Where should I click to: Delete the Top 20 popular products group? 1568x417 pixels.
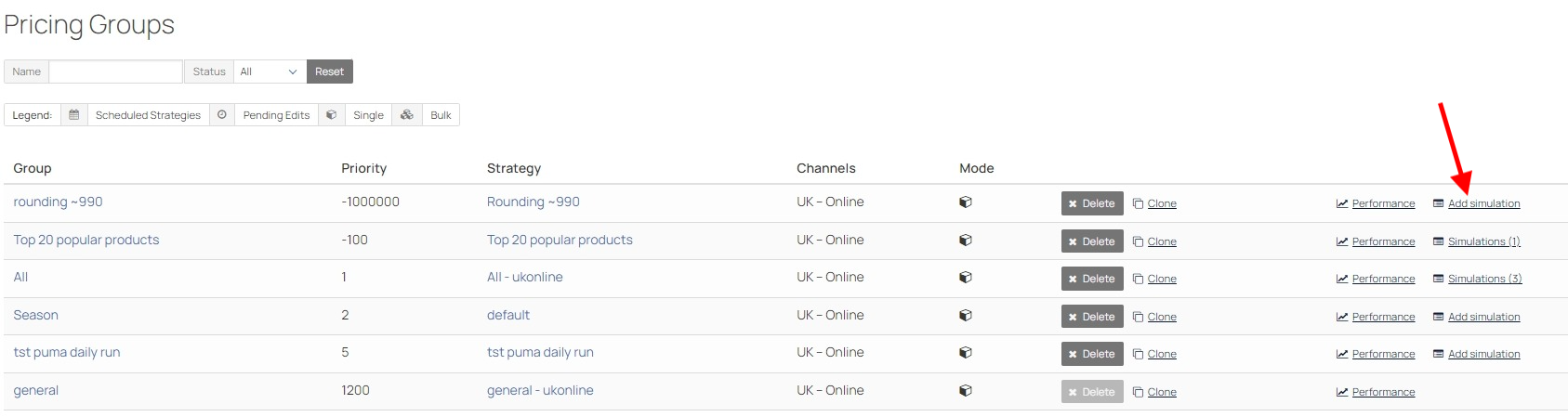pyautogui.click(x=1091, y=241)
